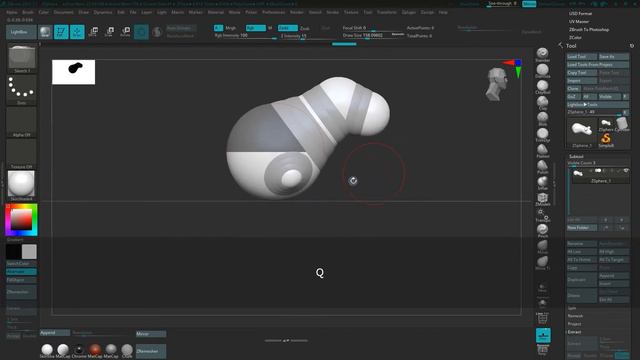Expand the Subtool section header

576,156
